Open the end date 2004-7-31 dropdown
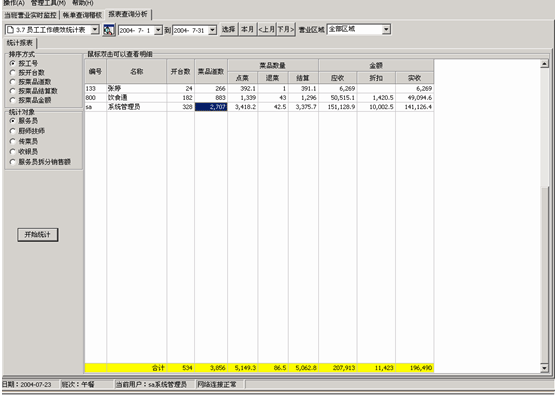Screen dimensions: 555x395 coord(212,30)
